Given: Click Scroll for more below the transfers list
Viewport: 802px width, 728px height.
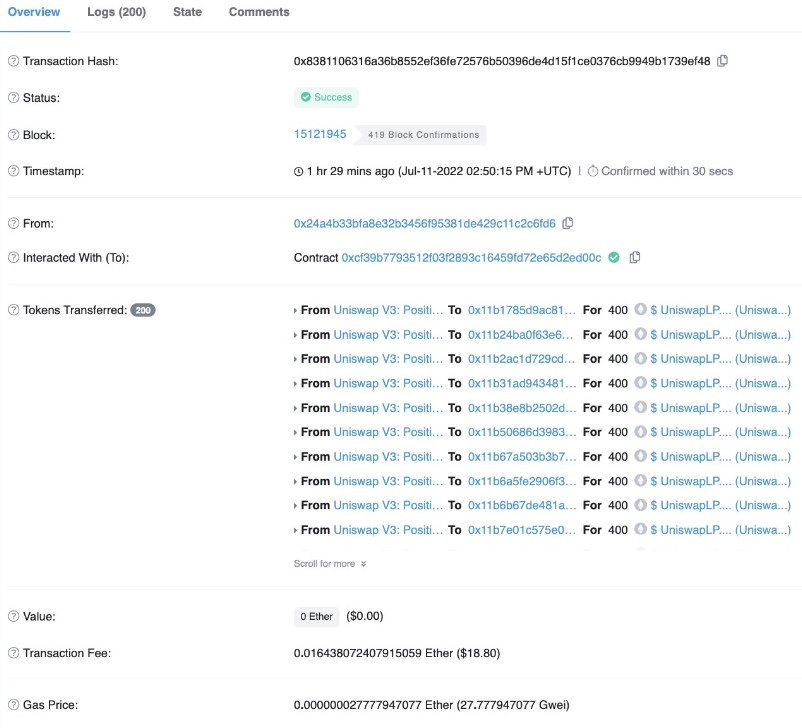Looking at the screenshot, I should 327,563.
